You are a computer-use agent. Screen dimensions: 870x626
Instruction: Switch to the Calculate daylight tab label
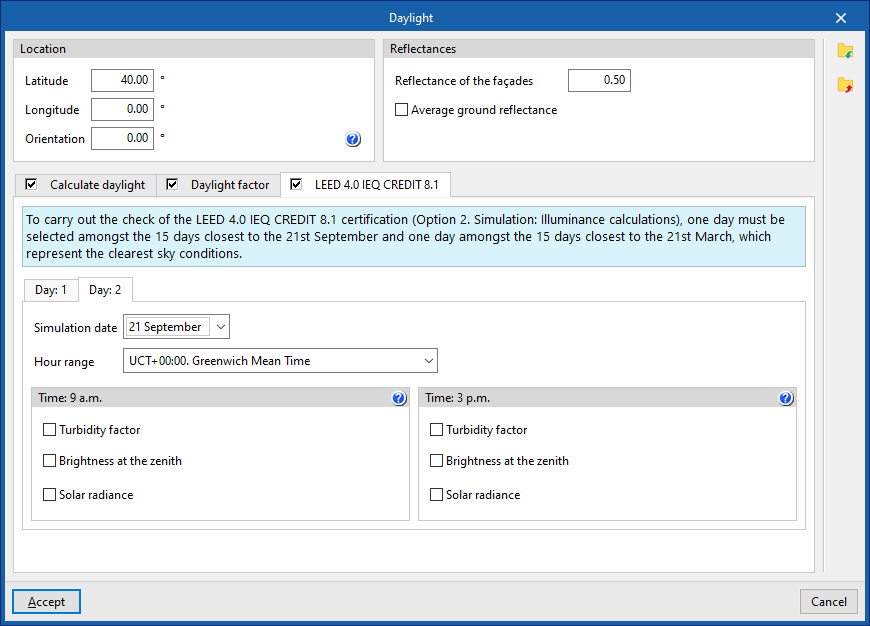(97, 185)
